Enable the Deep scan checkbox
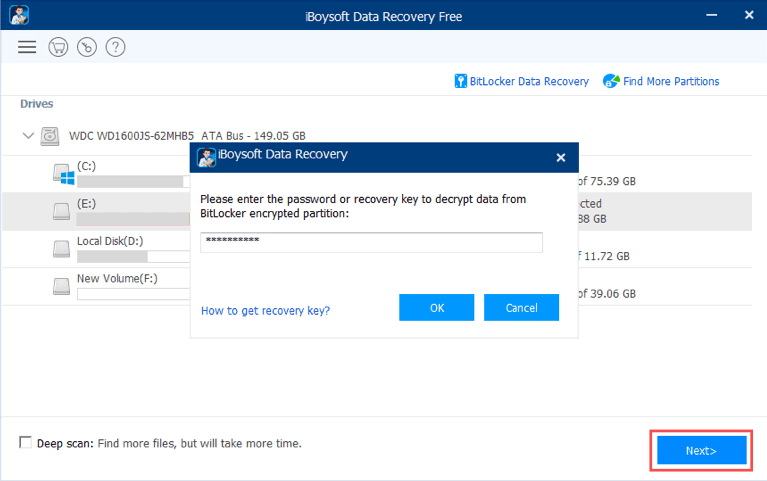Viewport: 767px width, 481px height. click(26, 443)
